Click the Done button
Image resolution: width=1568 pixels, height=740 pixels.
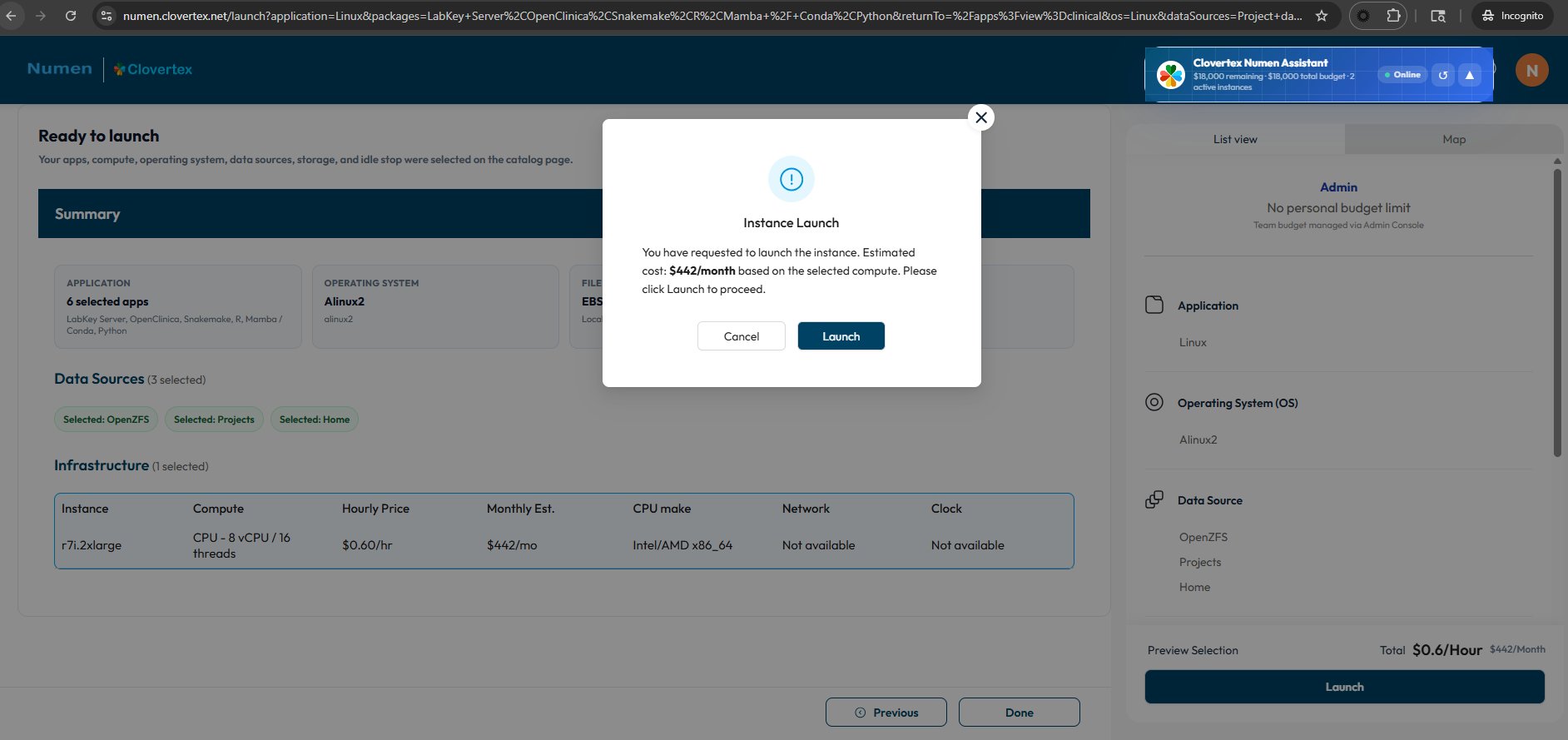(x=1019, y=713)
